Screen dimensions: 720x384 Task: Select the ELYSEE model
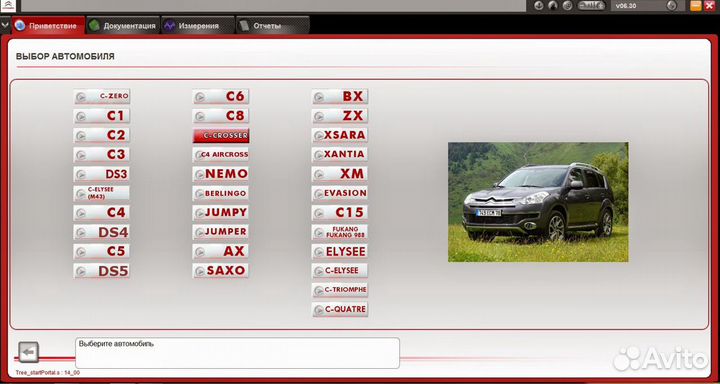pyautogui.click(x=340, y=251)
